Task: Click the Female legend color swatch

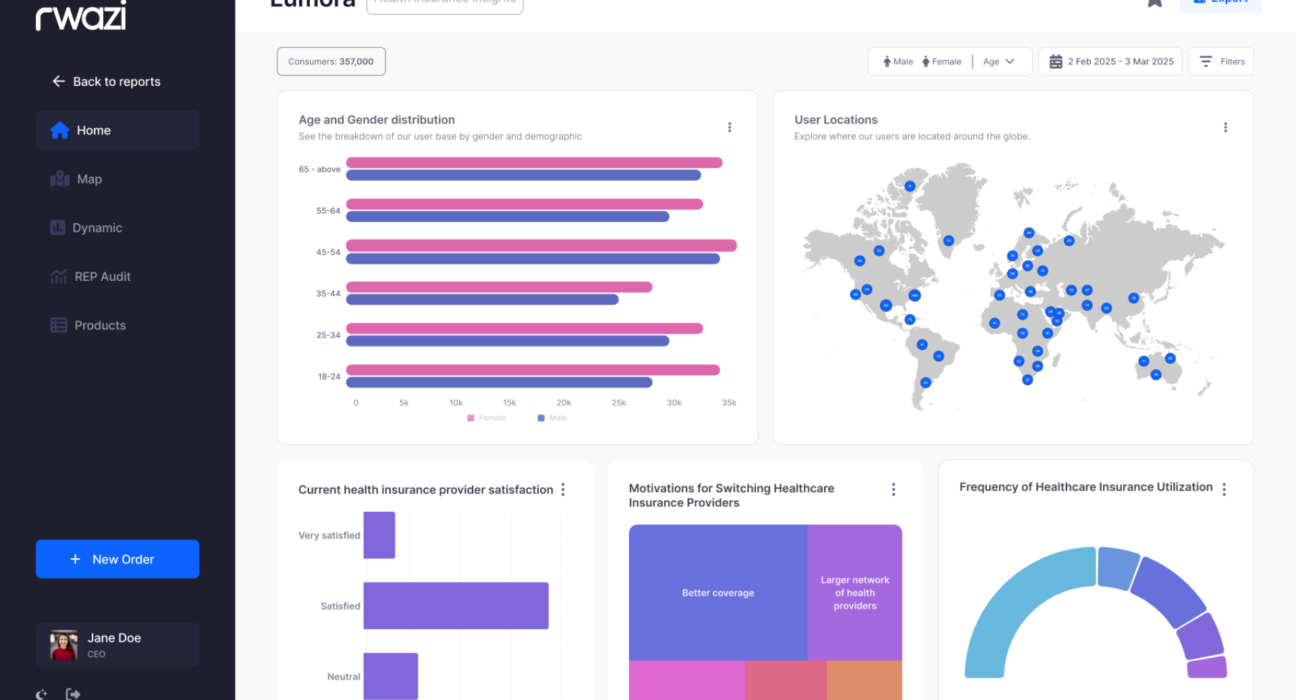Action: pyautogui.click(x=471, y=418)
